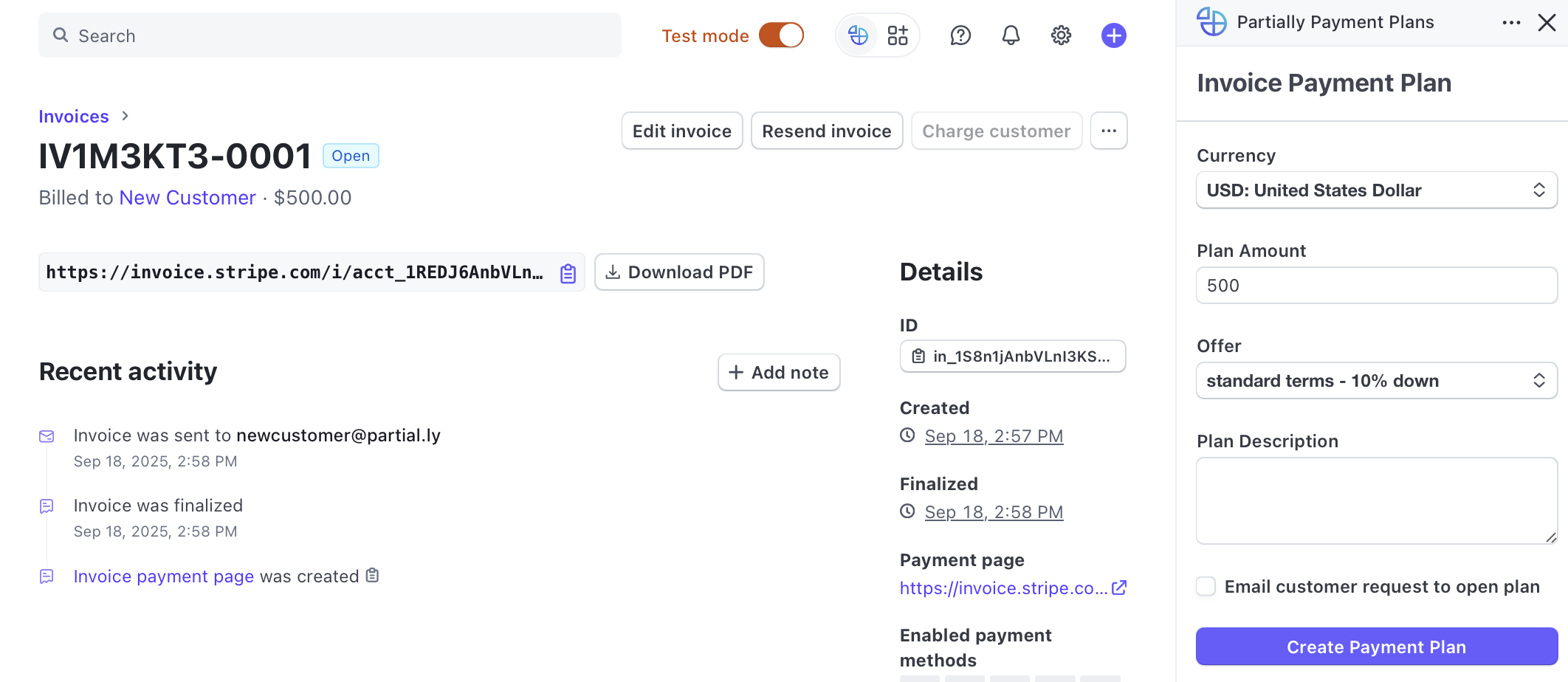Viewport: 1568px width, 682px height.
Task: Click the Plan Amount field
Action: pyautogui.click(x=1376, y=286)
